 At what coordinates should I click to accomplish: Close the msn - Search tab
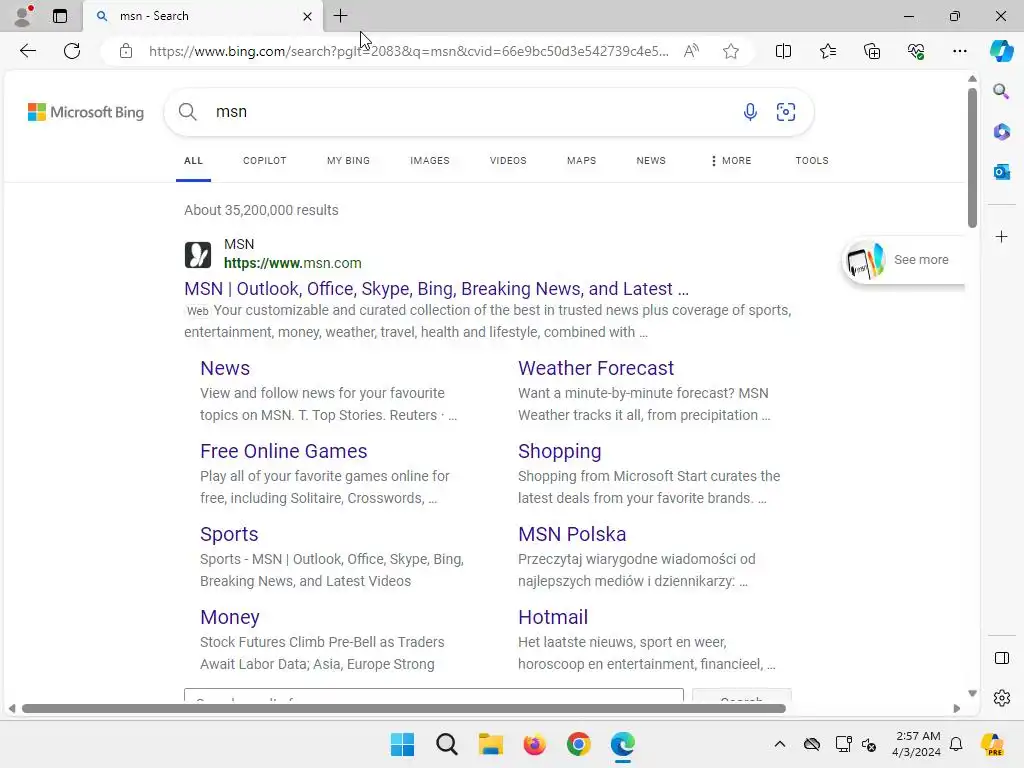point(307,16)
